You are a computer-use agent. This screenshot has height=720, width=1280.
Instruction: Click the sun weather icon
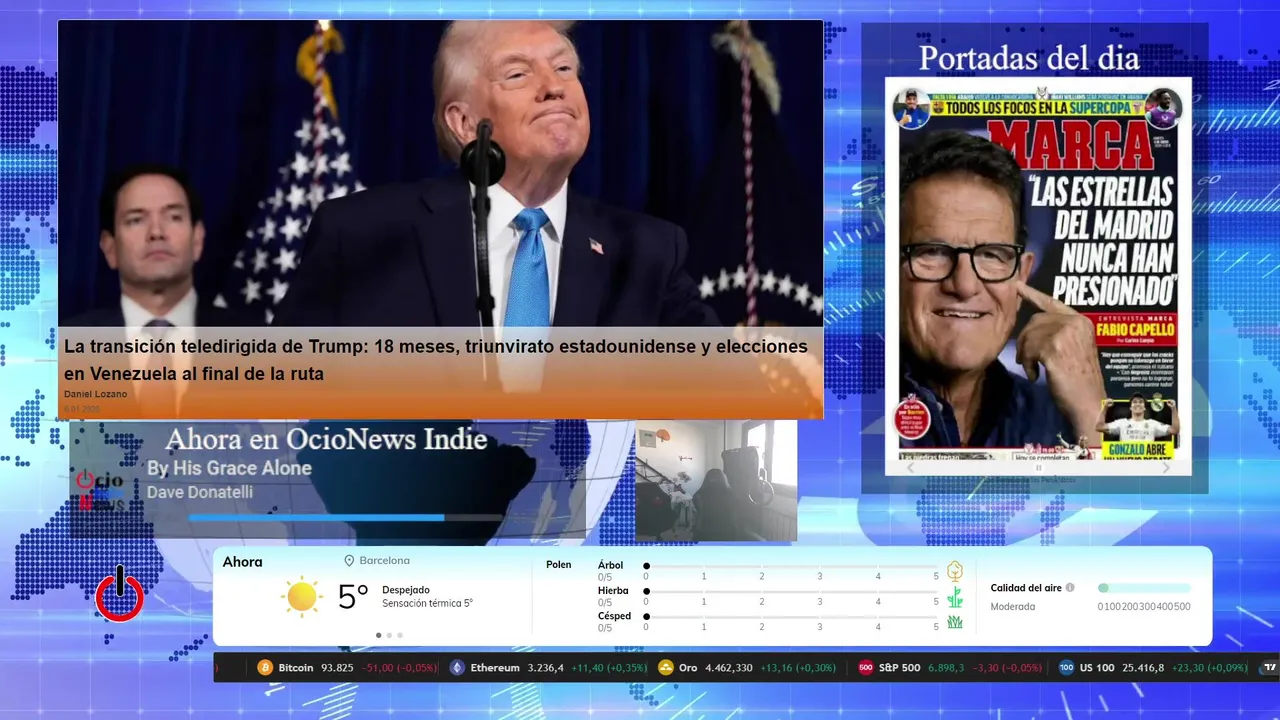pos(301,597)
